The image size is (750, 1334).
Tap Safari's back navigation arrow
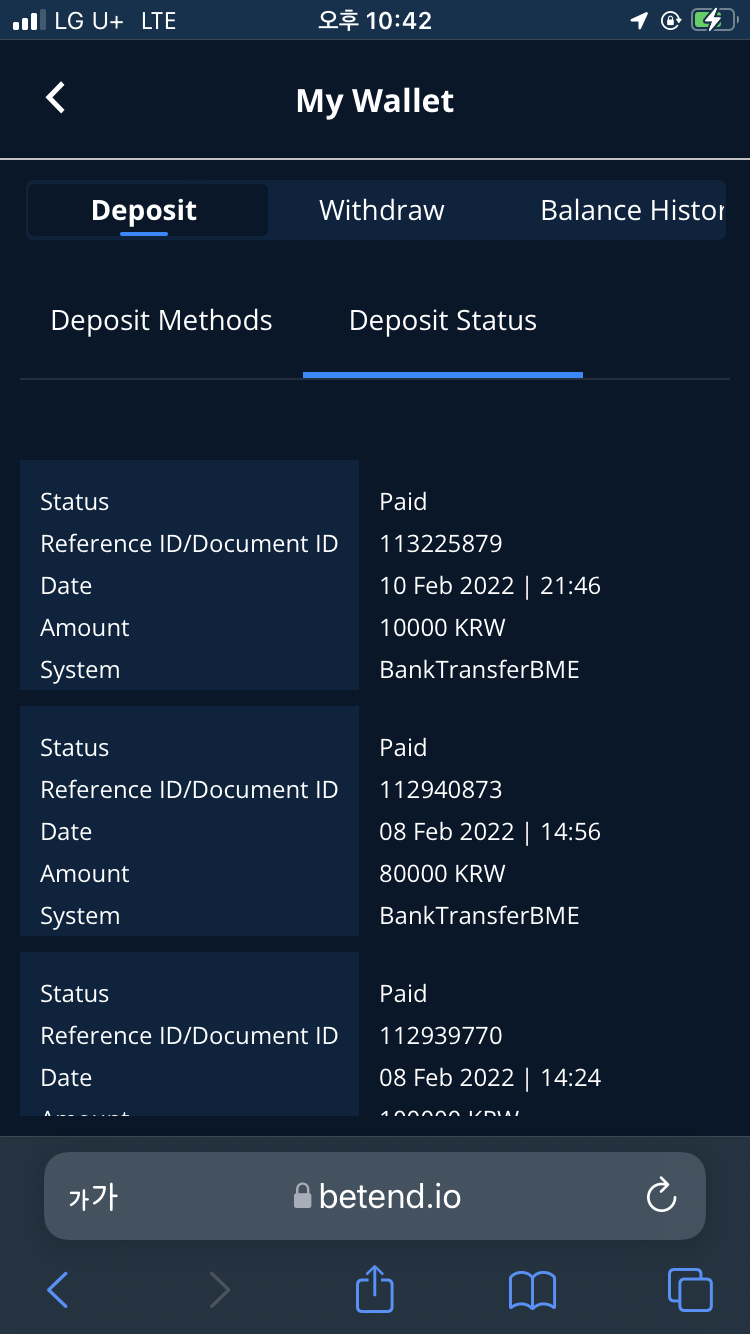[x=58, y=1290]
